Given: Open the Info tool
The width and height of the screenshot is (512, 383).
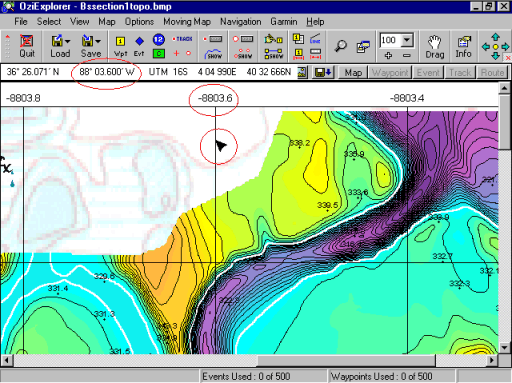Looking at the screenshot, I should tap(463, 46).
